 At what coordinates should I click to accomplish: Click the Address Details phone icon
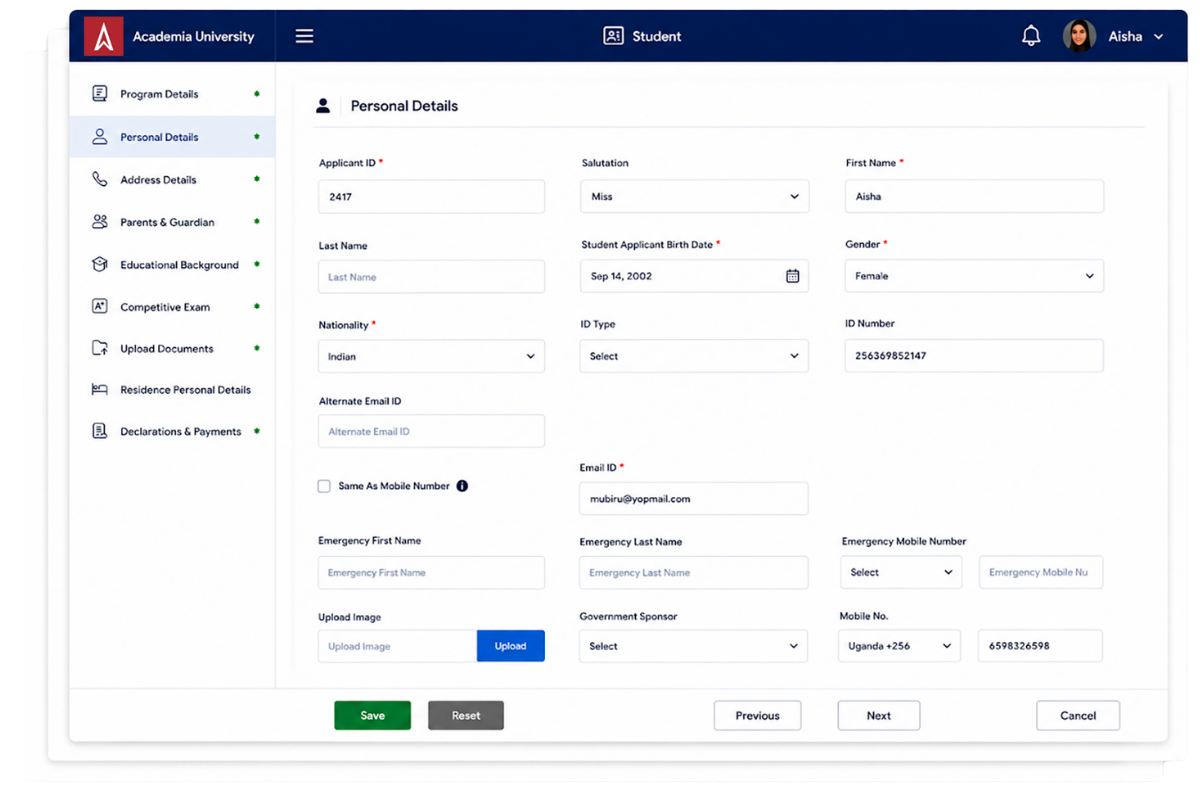(x=100, y=180)
